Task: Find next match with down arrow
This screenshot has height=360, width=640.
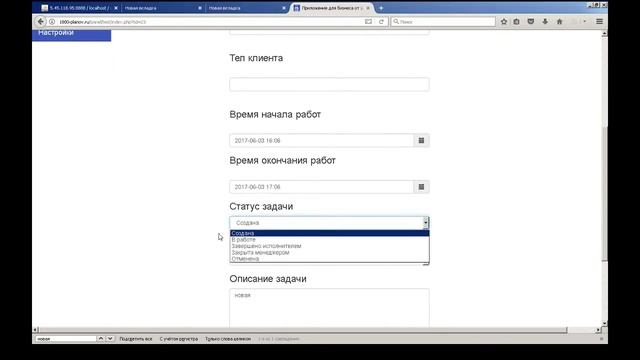Action: [x=110, y=339]
